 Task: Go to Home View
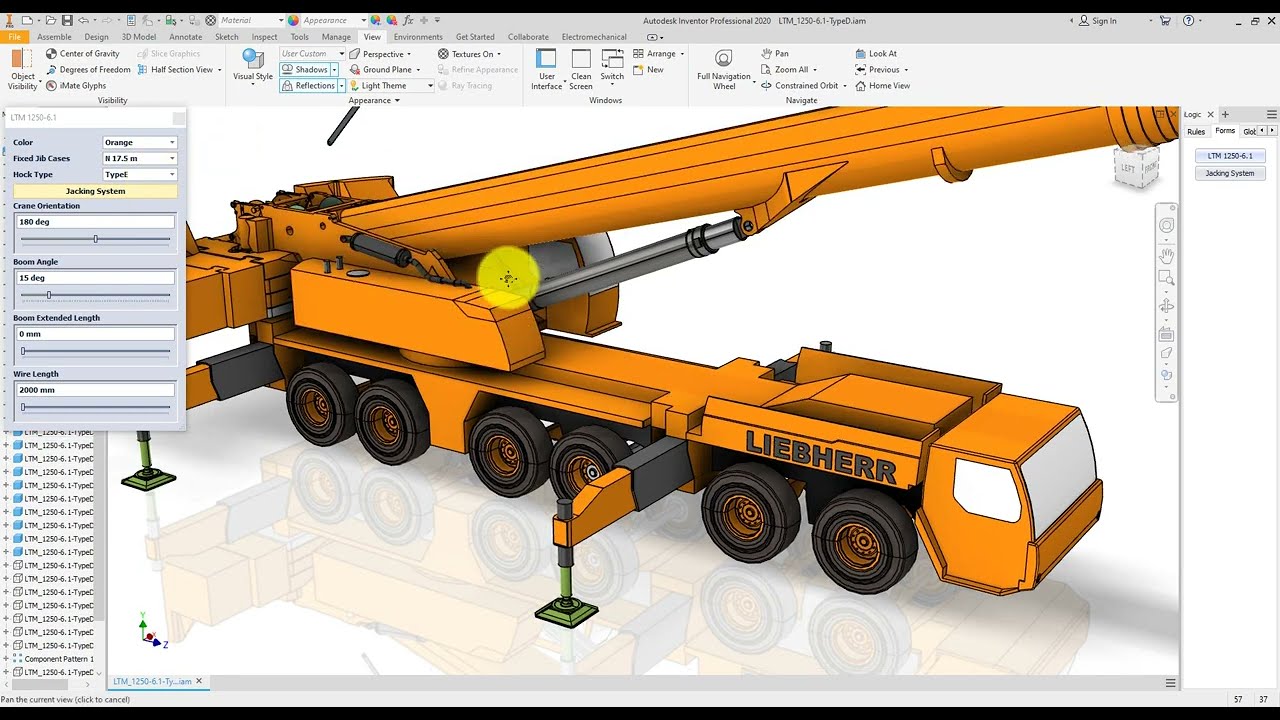click(x=882, y=86)
